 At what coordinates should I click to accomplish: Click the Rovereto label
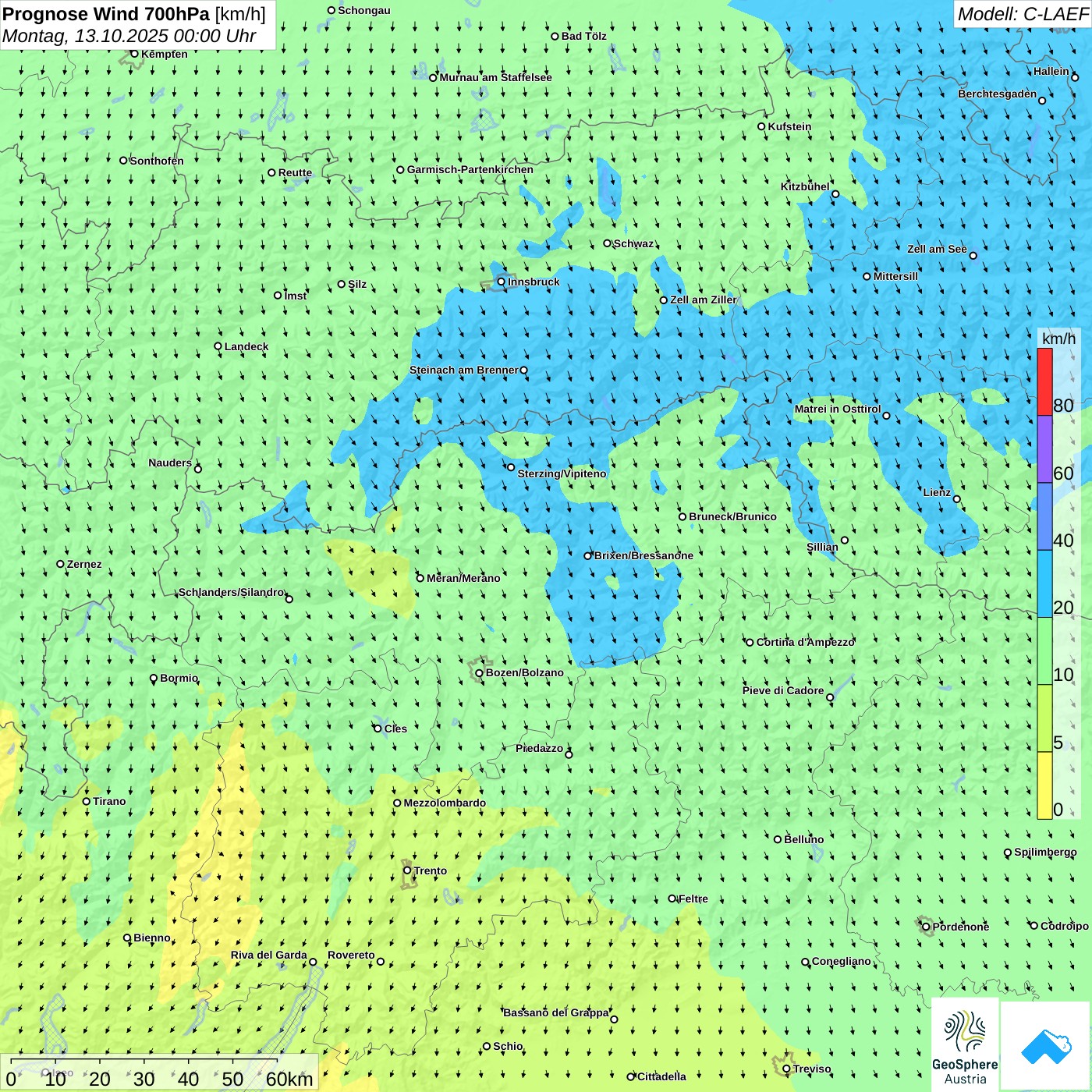pyautogui.click(x=351, y=955)
